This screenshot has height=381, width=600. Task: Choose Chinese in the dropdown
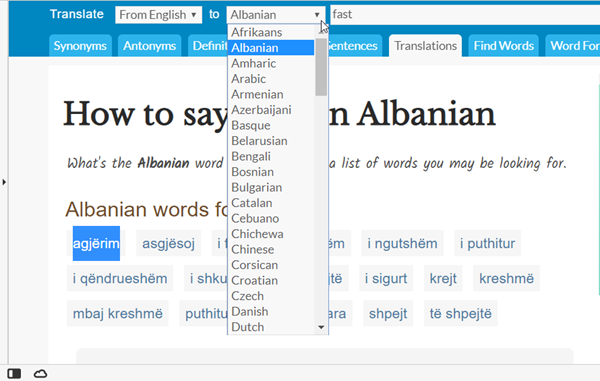tap(271, 249)
